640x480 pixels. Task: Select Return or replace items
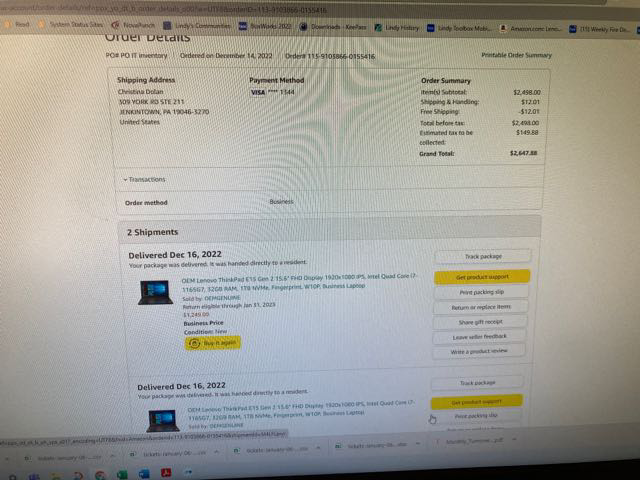point(480,307)
